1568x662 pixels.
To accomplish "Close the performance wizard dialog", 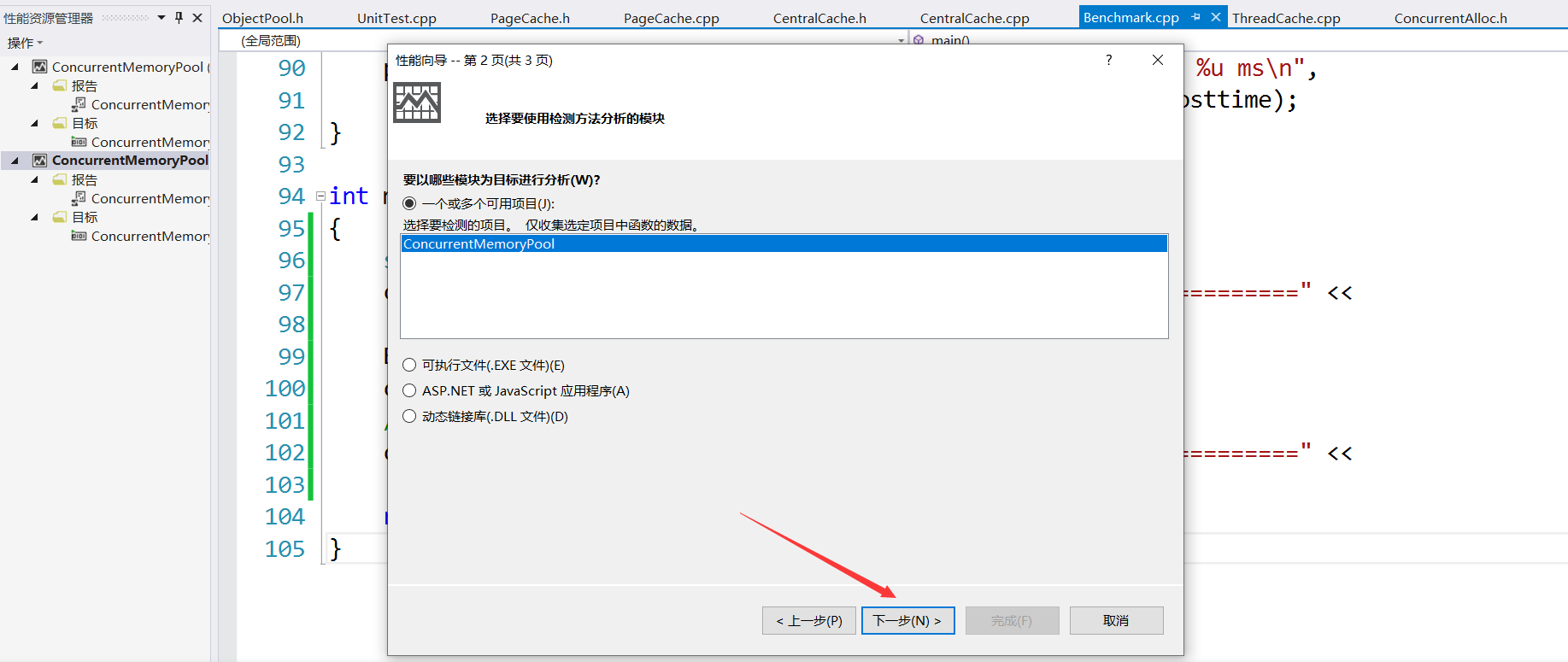I will (1158, 60).
